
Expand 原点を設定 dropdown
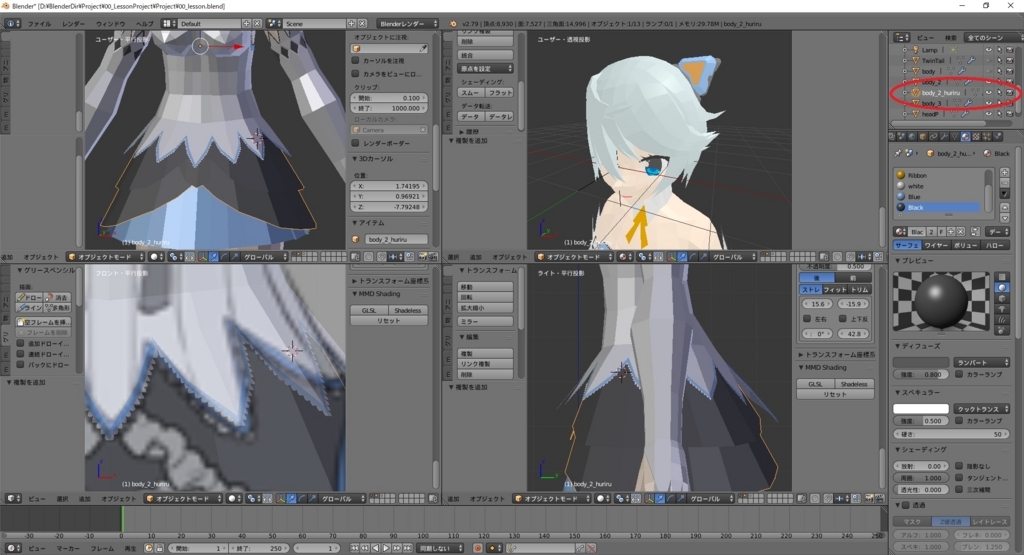(485, 69)
